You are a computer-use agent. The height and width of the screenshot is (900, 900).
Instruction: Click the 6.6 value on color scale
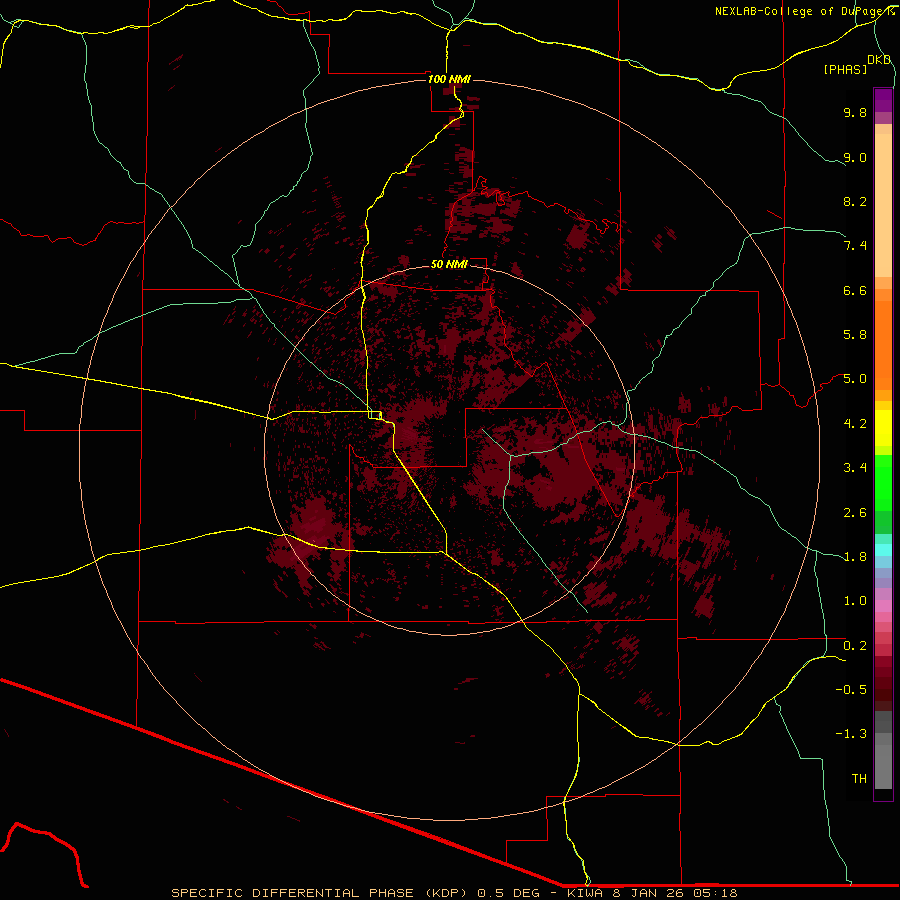(855, 290)
